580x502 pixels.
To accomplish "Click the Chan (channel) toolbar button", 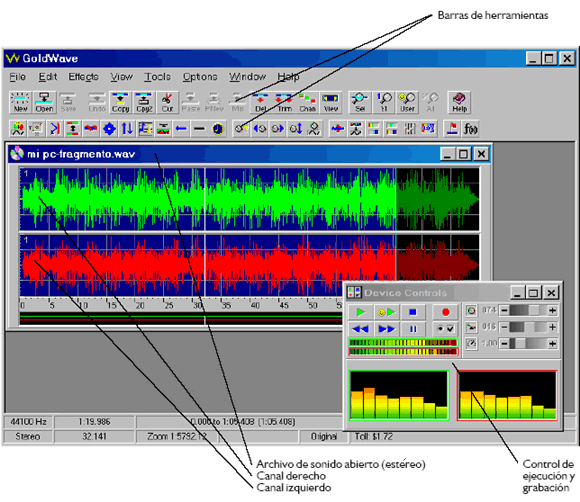I will [x=307, y=102].
